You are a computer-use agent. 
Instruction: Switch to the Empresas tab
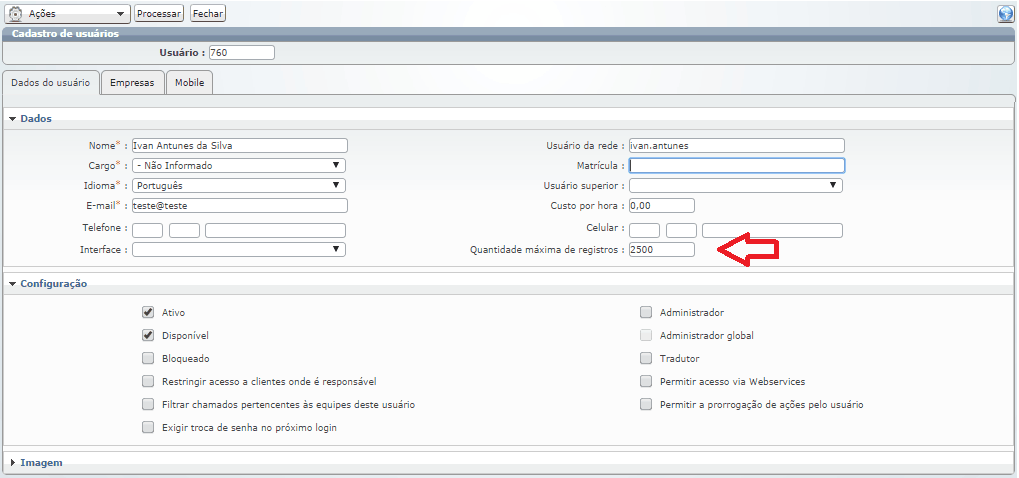[x=132, y=83]
